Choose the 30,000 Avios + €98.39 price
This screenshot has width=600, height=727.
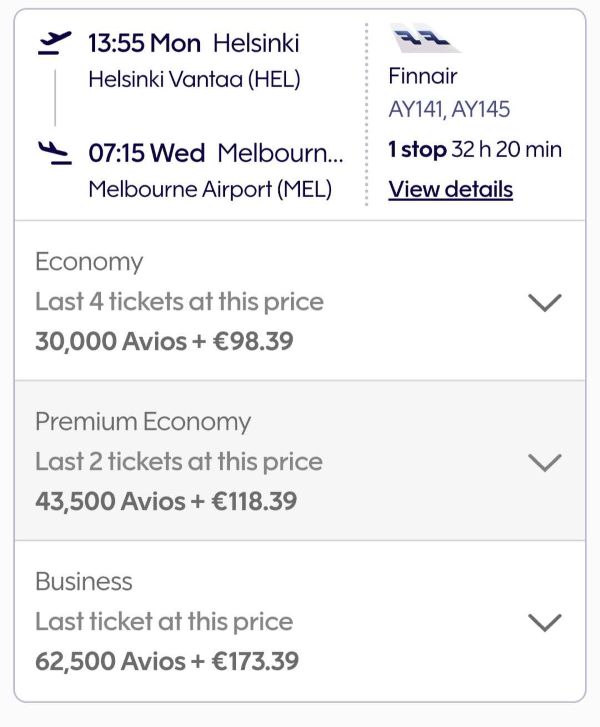164,341
